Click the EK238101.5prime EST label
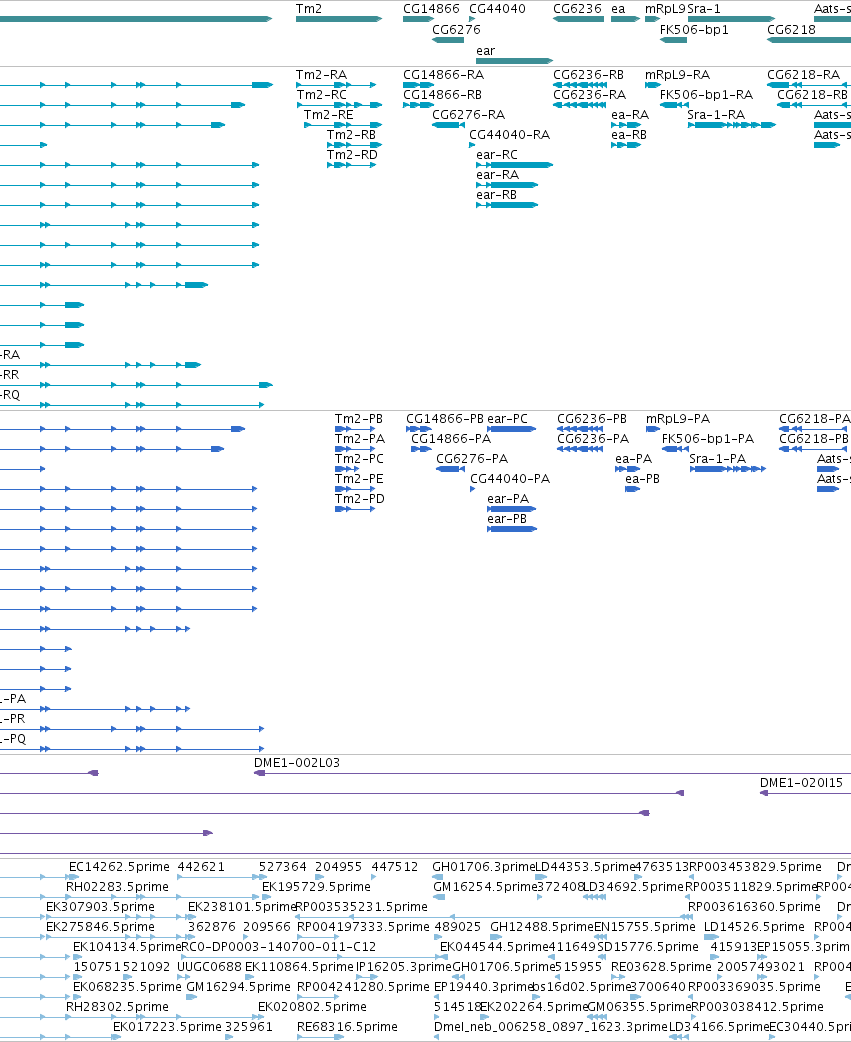The image size is (851, 1042). coord(241,906)
